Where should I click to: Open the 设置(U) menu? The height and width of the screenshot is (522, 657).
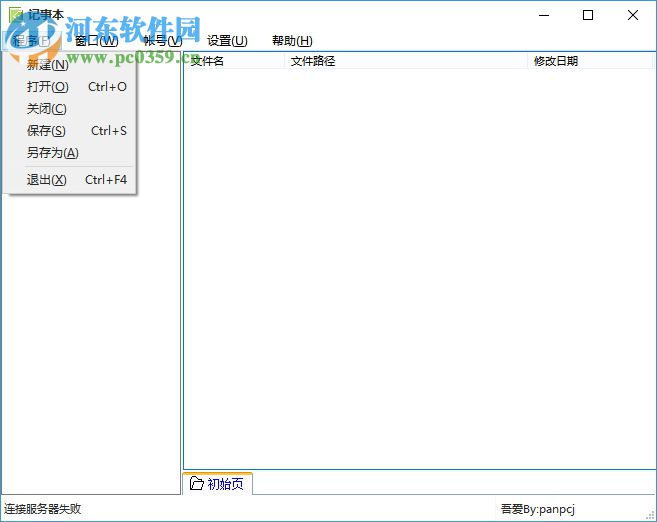click(x=227, y=41)
